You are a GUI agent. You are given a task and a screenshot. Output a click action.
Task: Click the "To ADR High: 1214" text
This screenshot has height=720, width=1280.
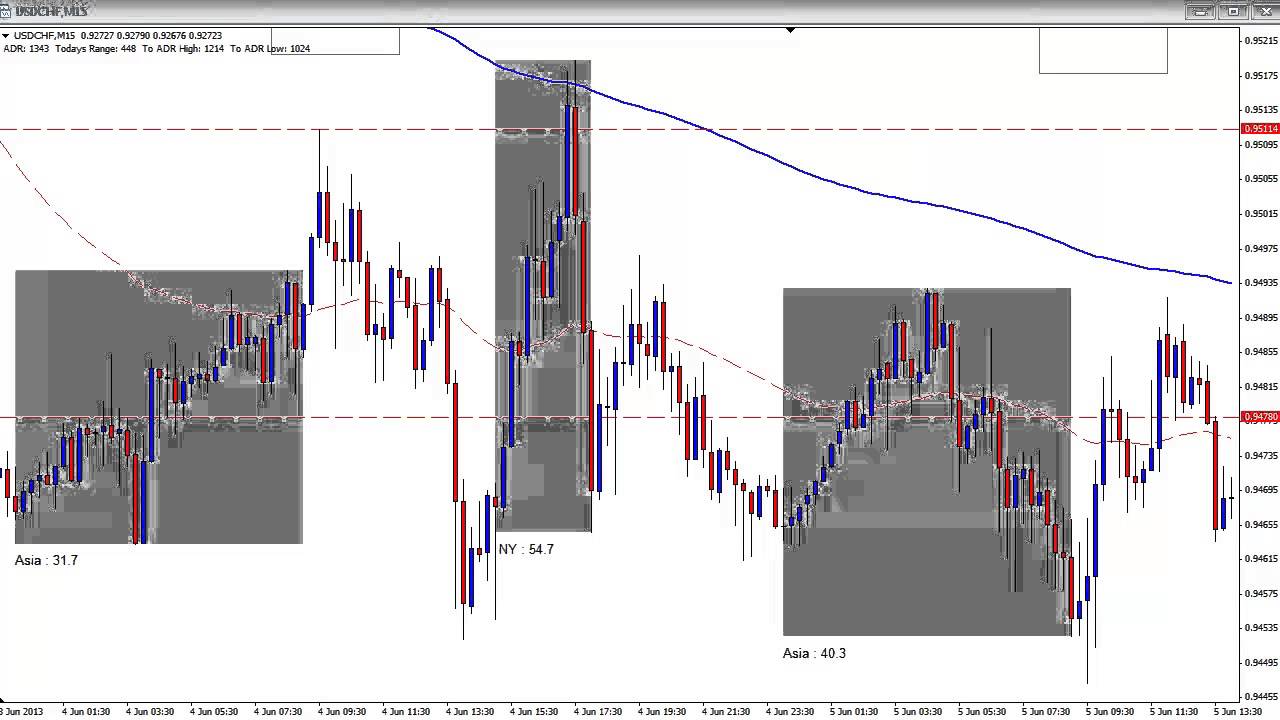pyautogui.click(x=183, y=49)
